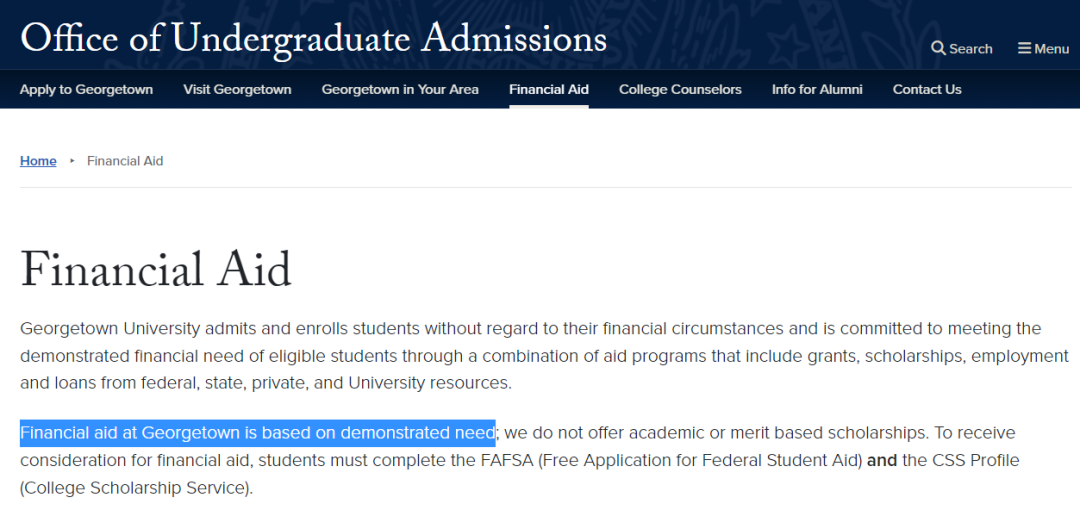Click the highlighted demonstrated need sentence
The image size is (1080, 510).
coord(258,433)
